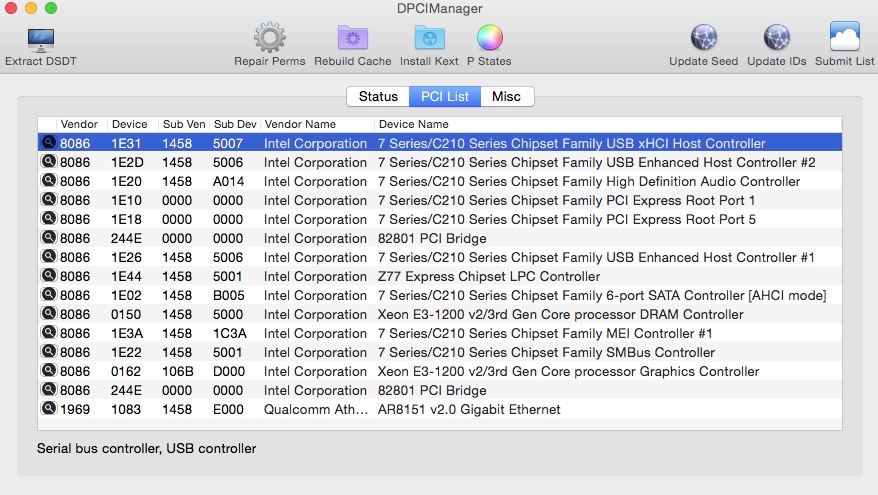Viewport: 878px width, 495px height.
Task: Click device ID 1E44 cell
Action: 126,277
